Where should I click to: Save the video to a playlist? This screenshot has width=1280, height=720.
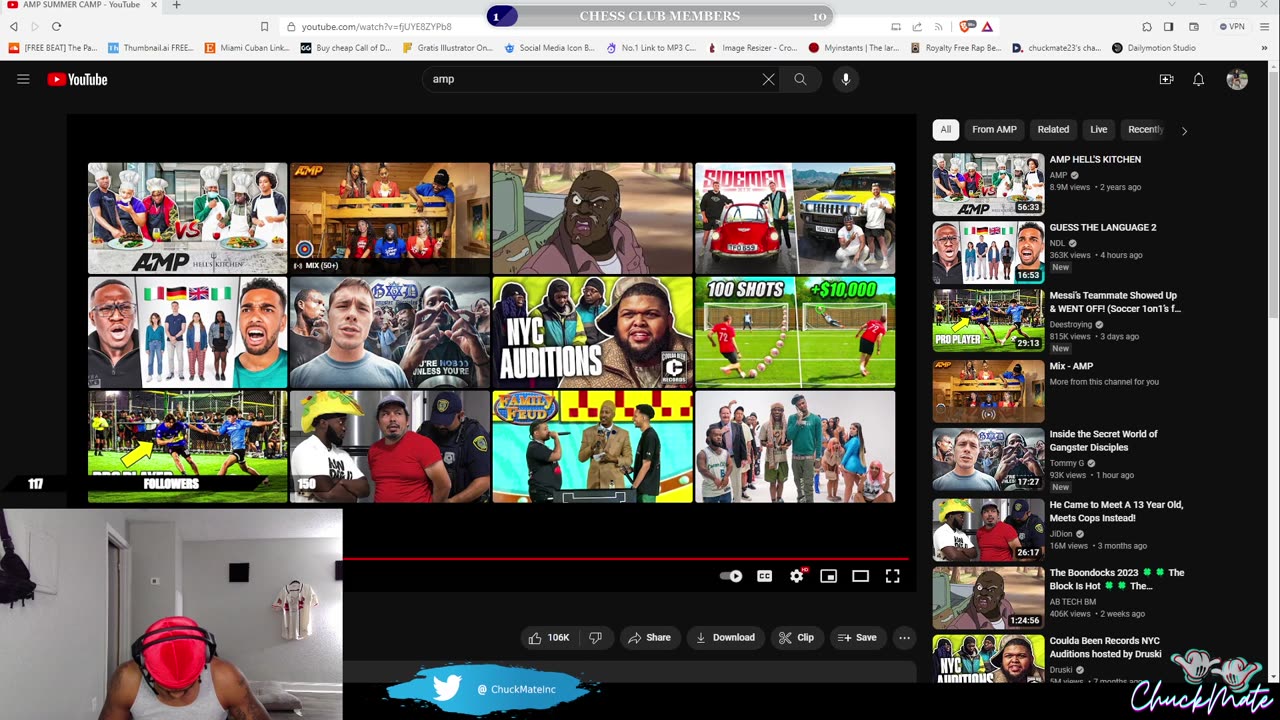point(857,638)
